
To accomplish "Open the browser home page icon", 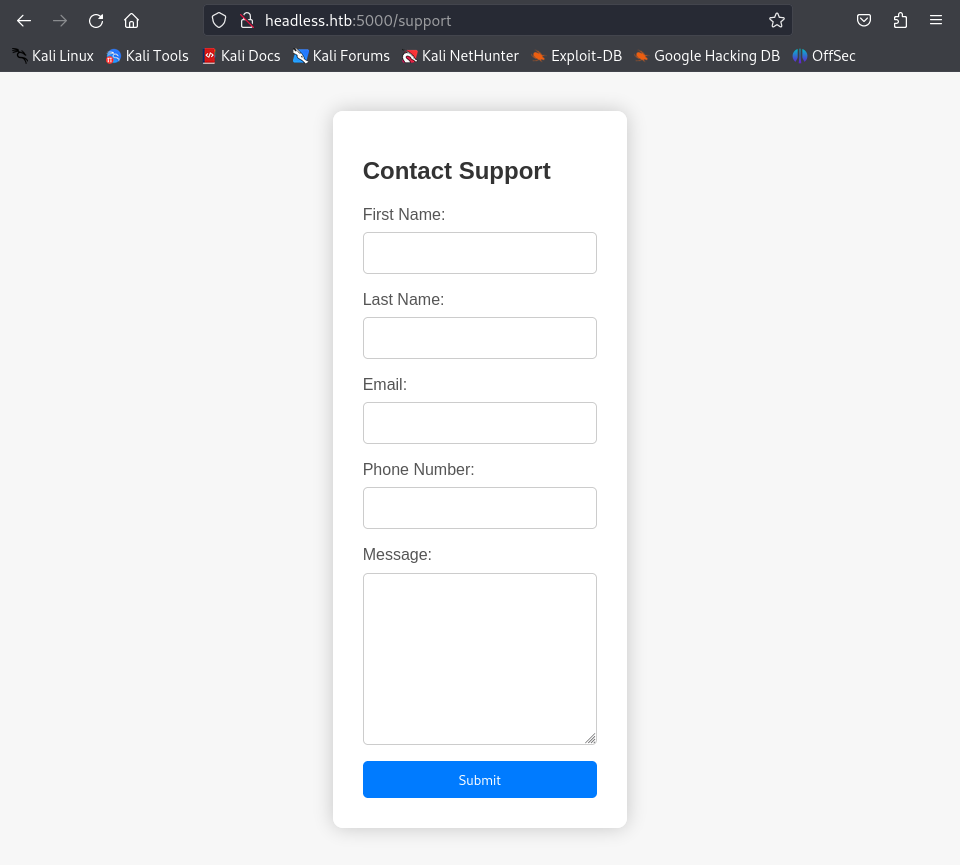I will (132, 21).
